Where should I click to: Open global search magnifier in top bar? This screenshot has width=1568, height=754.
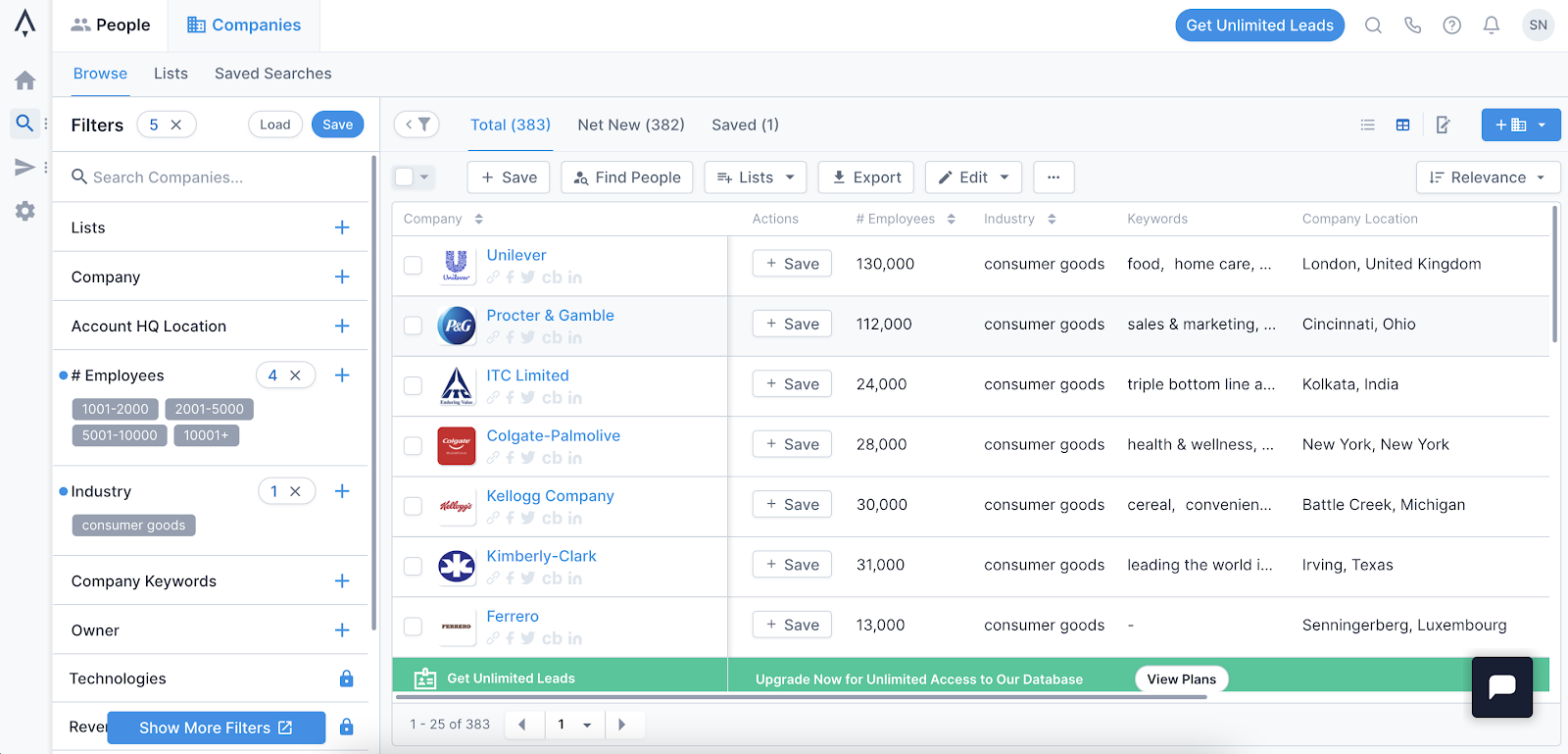click(1373, 25)
